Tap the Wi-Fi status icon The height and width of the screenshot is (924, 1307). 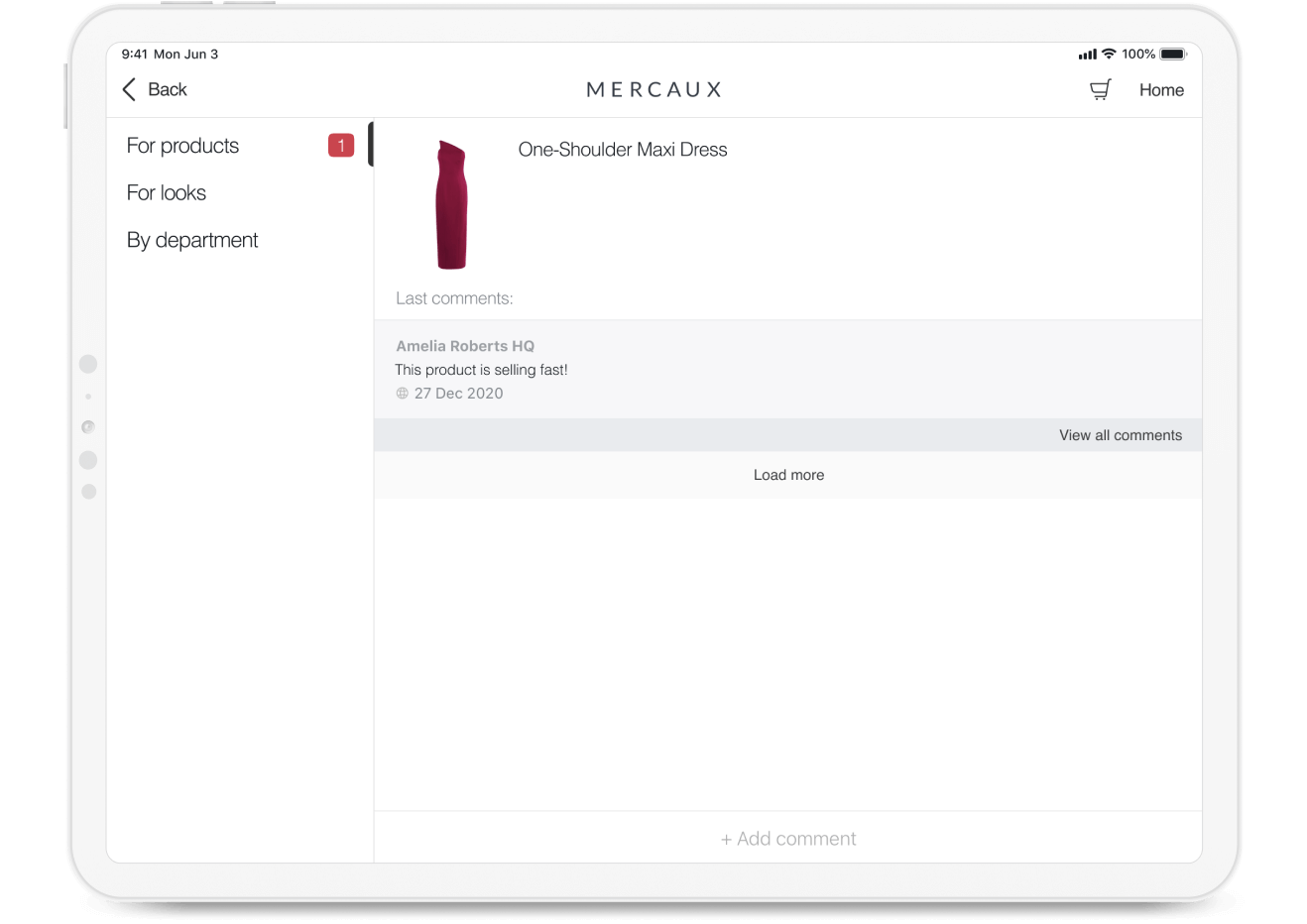(x=1109, y=55)
